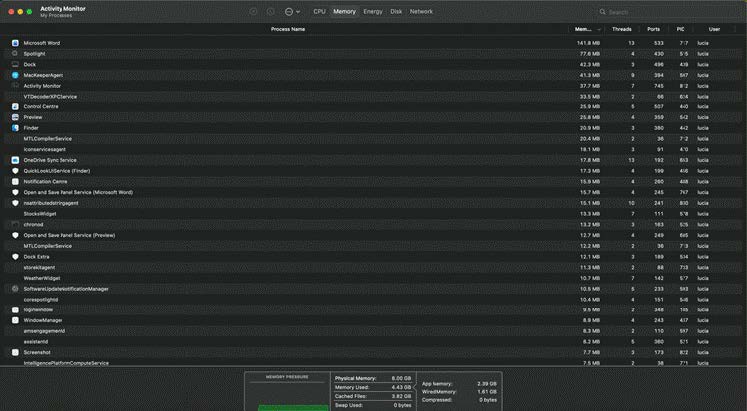Sort by PID column header
This screenshot has height=411, width=747.
coord(681,29)
